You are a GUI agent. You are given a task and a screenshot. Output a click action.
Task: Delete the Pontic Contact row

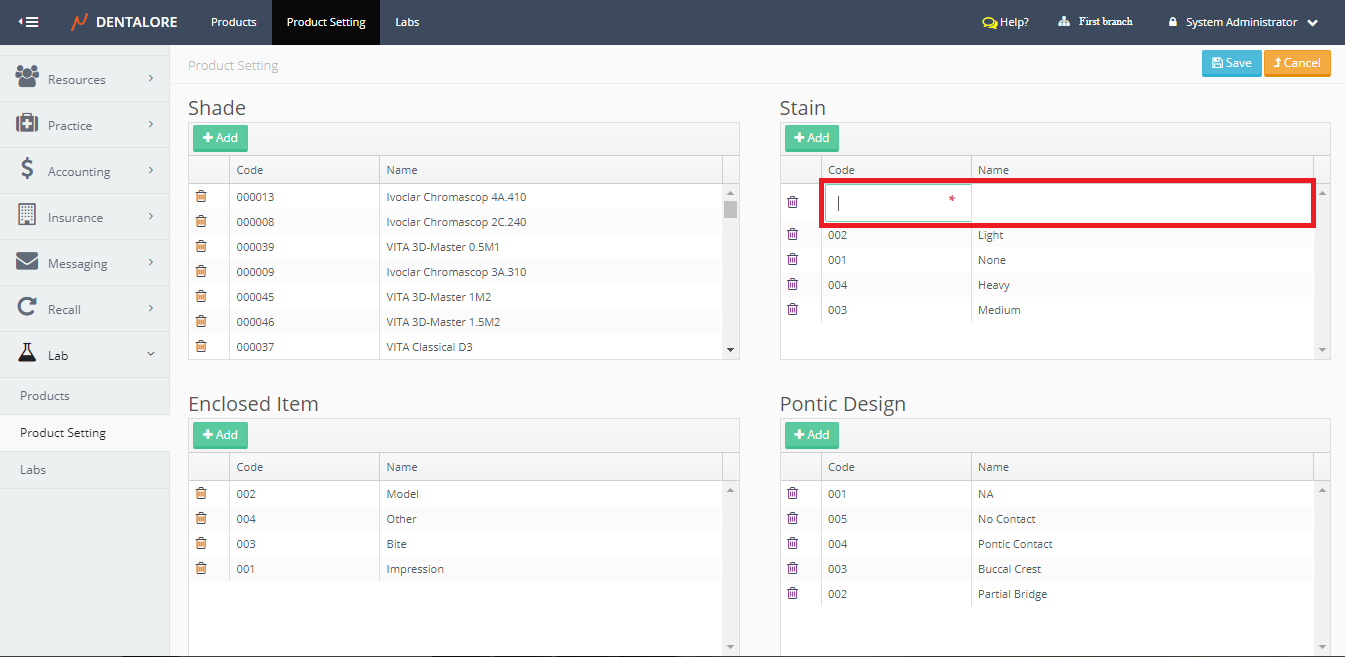[793, 544]
